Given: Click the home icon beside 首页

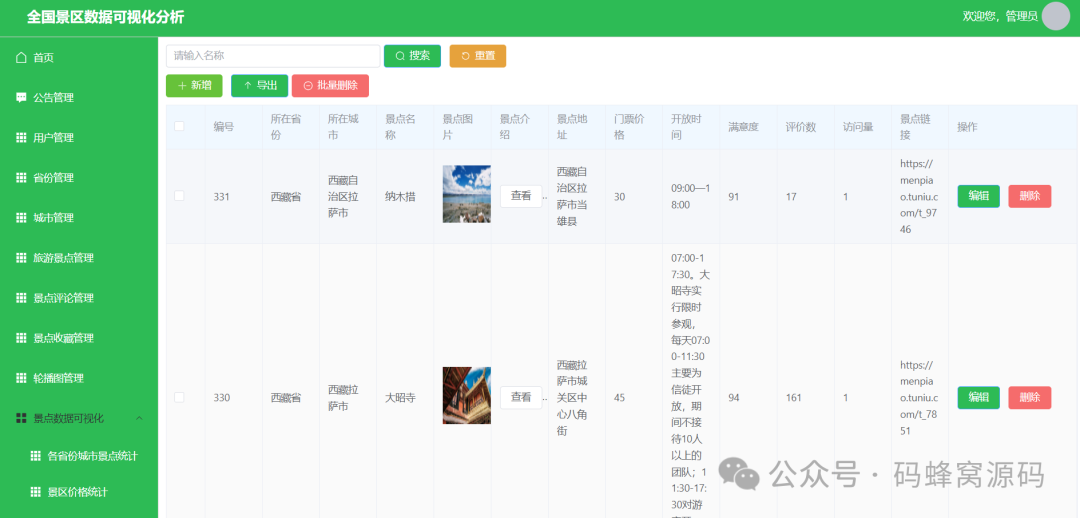Looking at the screenshot, I should 21,57.
